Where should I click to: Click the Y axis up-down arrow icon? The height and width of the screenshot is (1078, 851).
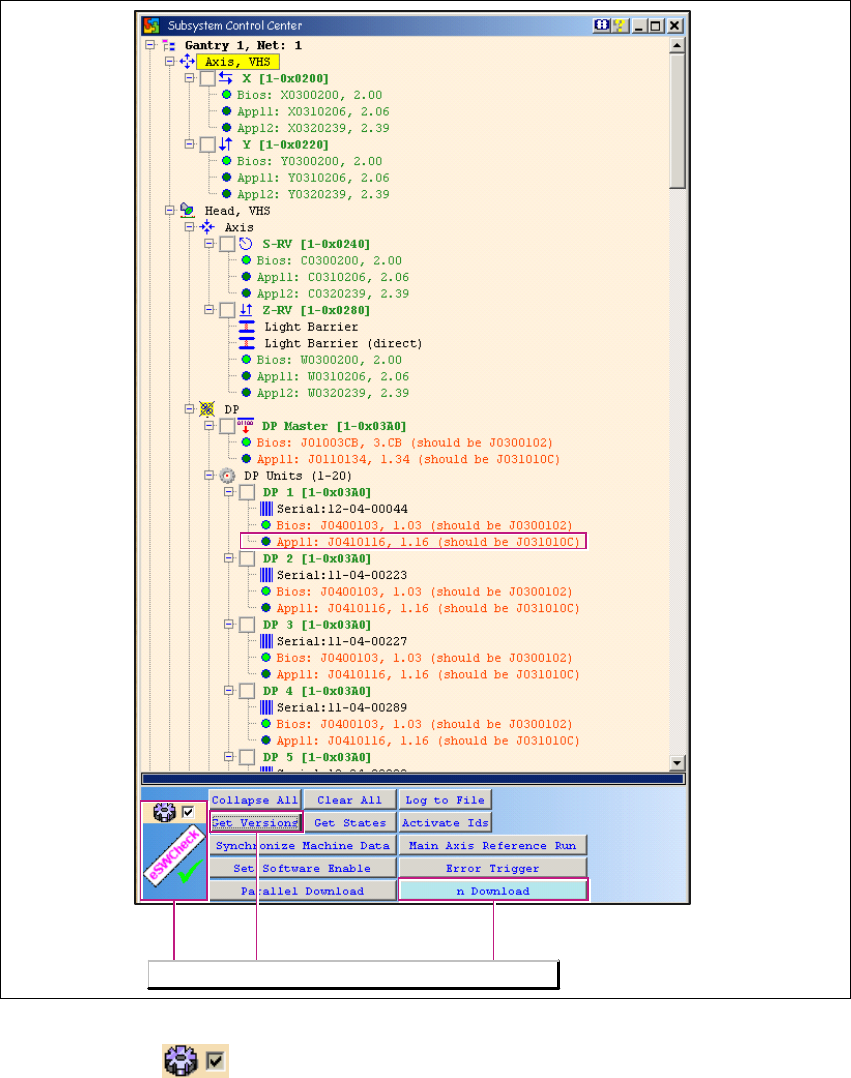pos(226,144)
